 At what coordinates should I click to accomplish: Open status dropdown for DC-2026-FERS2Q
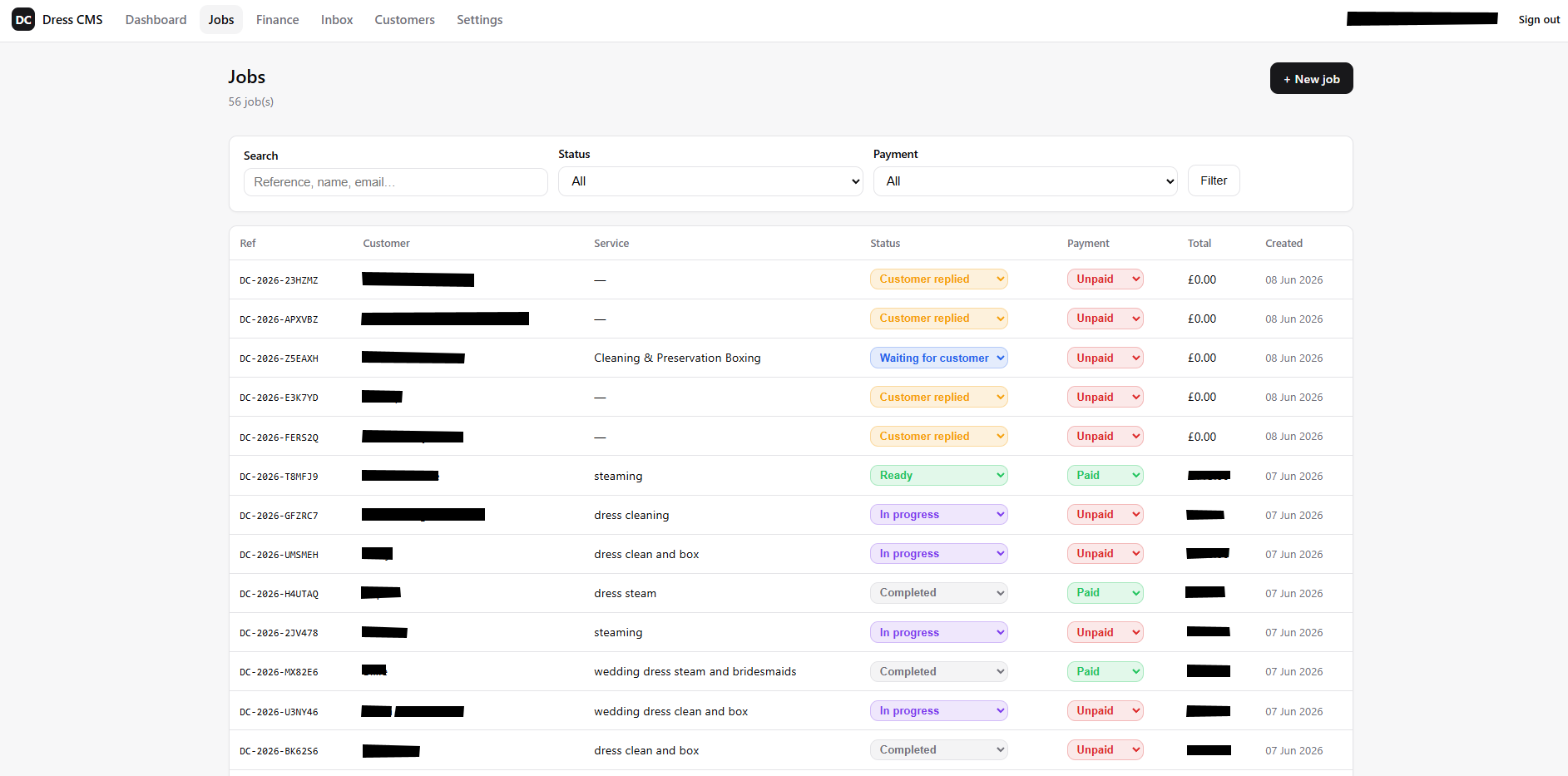point(938,436)
